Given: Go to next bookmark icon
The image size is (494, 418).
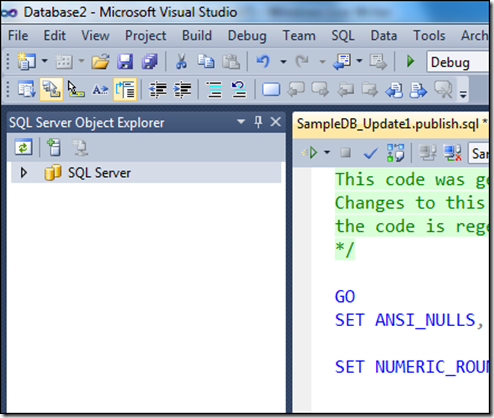Looking at the screenshot, I should coord(320,90).
